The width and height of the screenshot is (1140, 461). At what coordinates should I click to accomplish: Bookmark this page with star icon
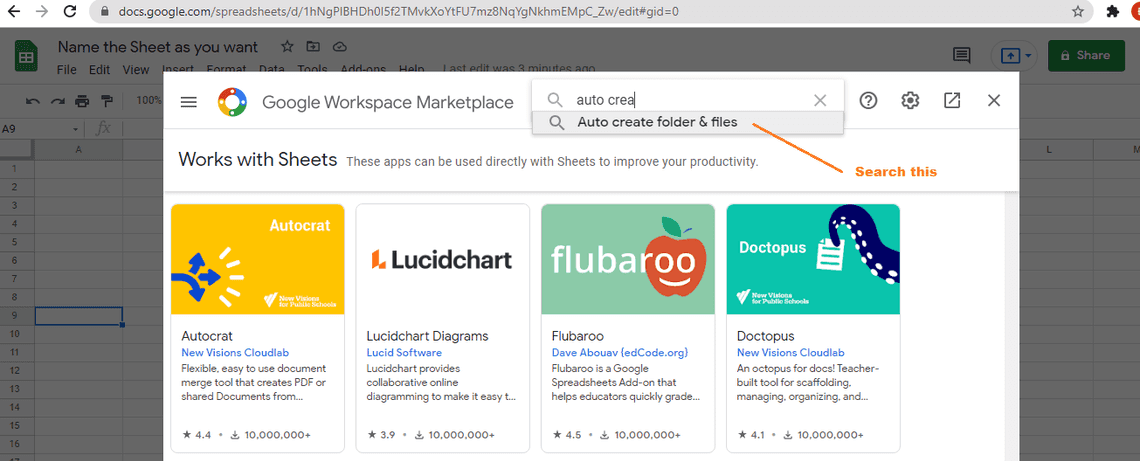1078,12
